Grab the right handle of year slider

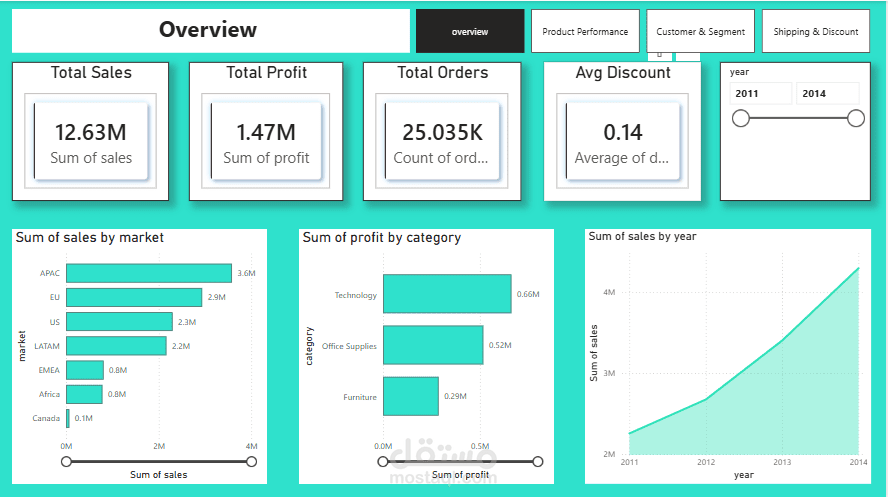point(856,118)
